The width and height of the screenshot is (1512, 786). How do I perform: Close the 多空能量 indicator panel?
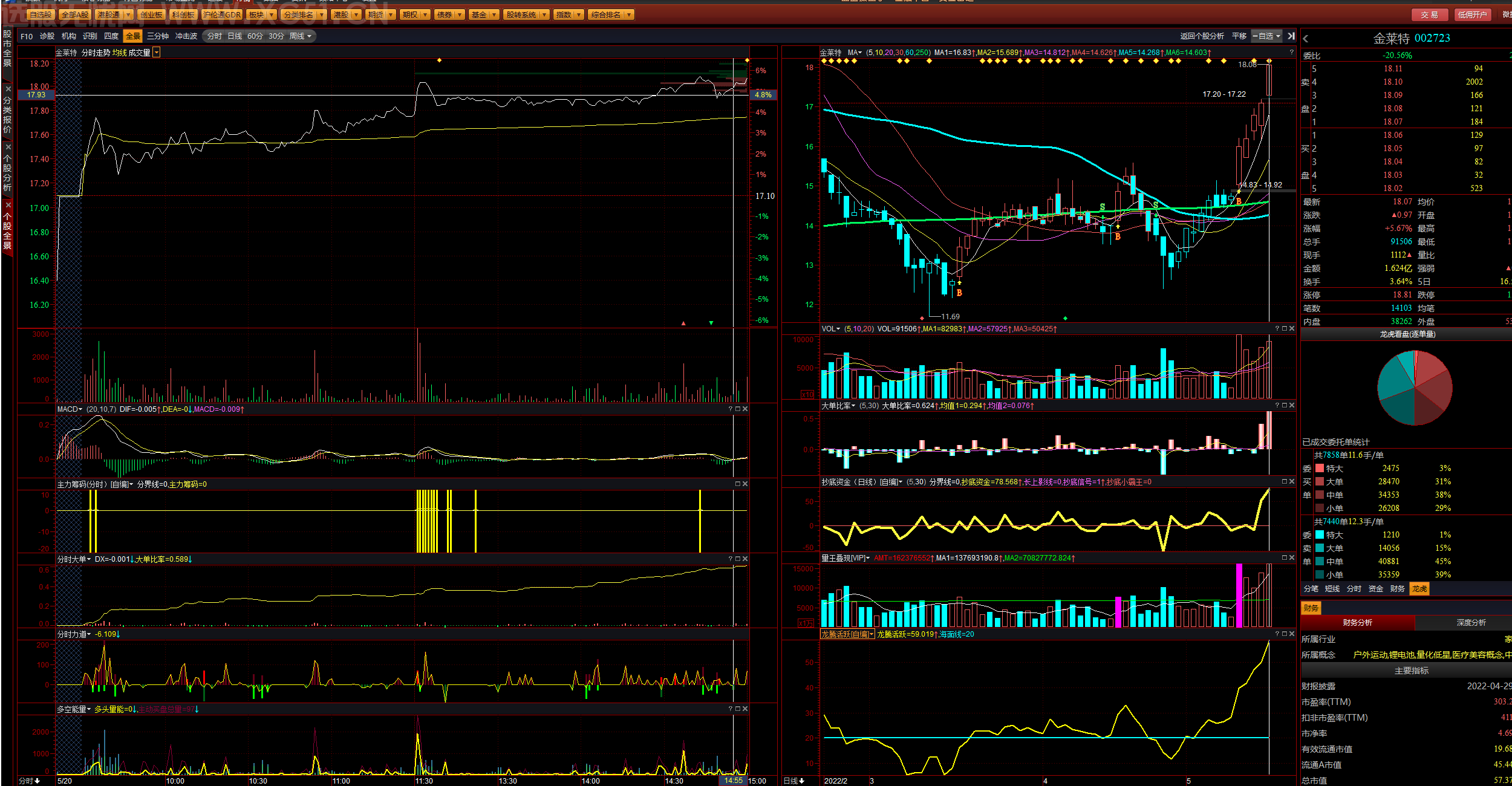[x=745, y=709]
